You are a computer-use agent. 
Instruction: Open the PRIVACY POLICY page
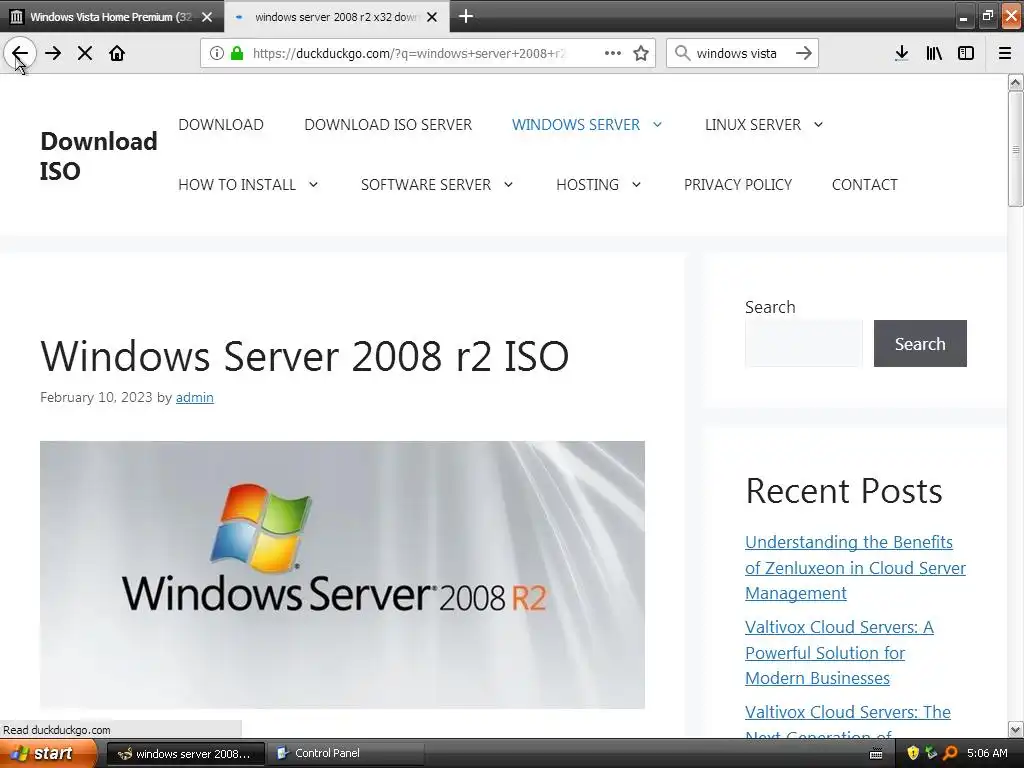tap(738, 185)
